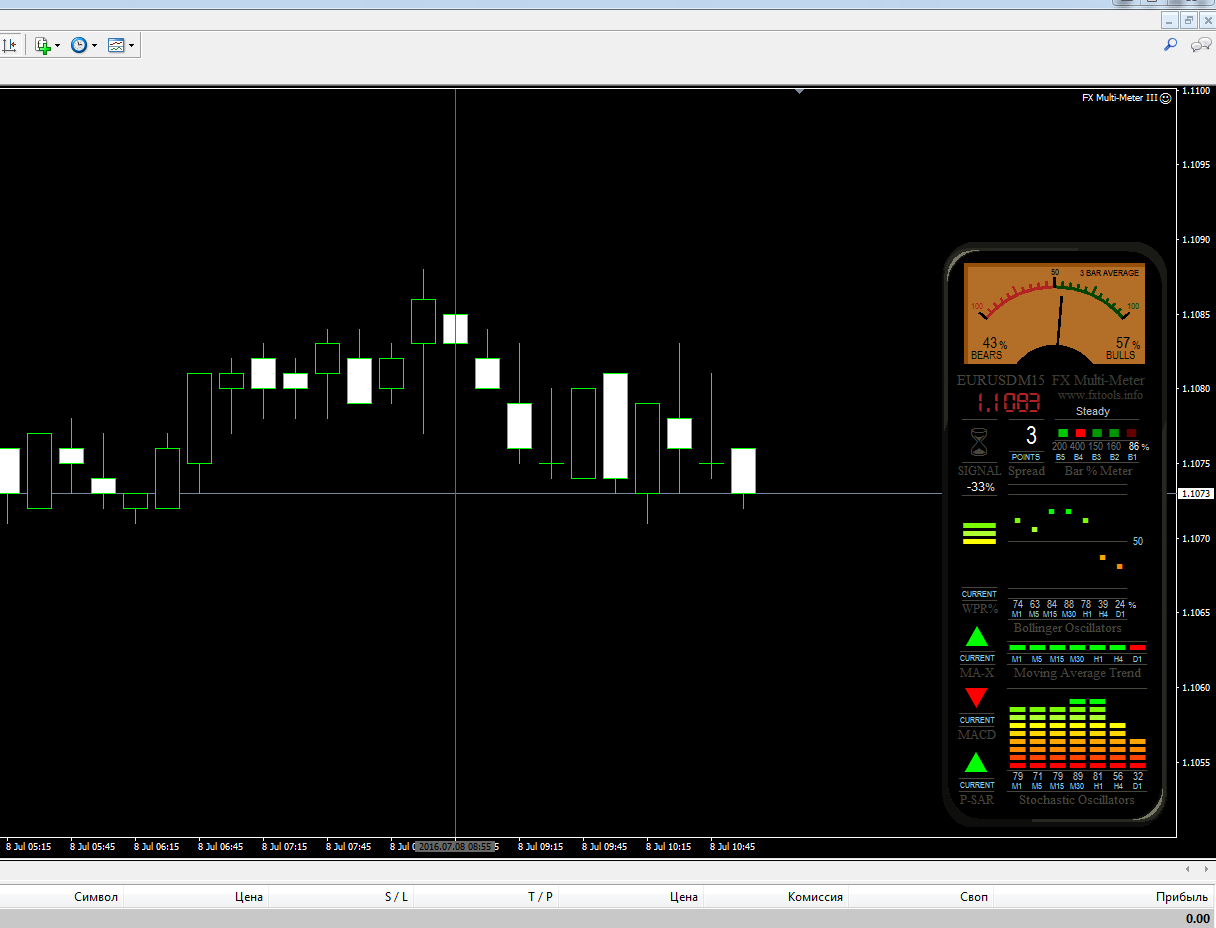The width and height of the screenshot is (1216, 928).
Task: Click the 1.1055 price axis label
Action: pyautogui.click(x=1196, y=762)
